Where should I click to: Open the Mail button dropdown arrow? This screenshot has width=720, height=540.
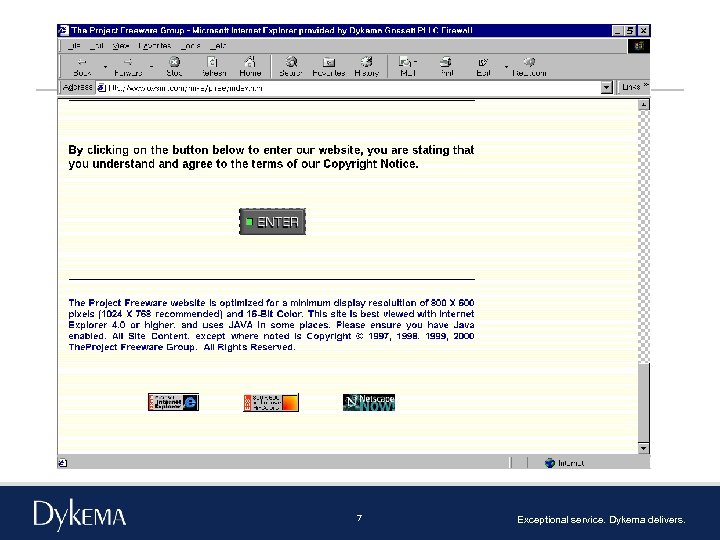coord(415,61)
